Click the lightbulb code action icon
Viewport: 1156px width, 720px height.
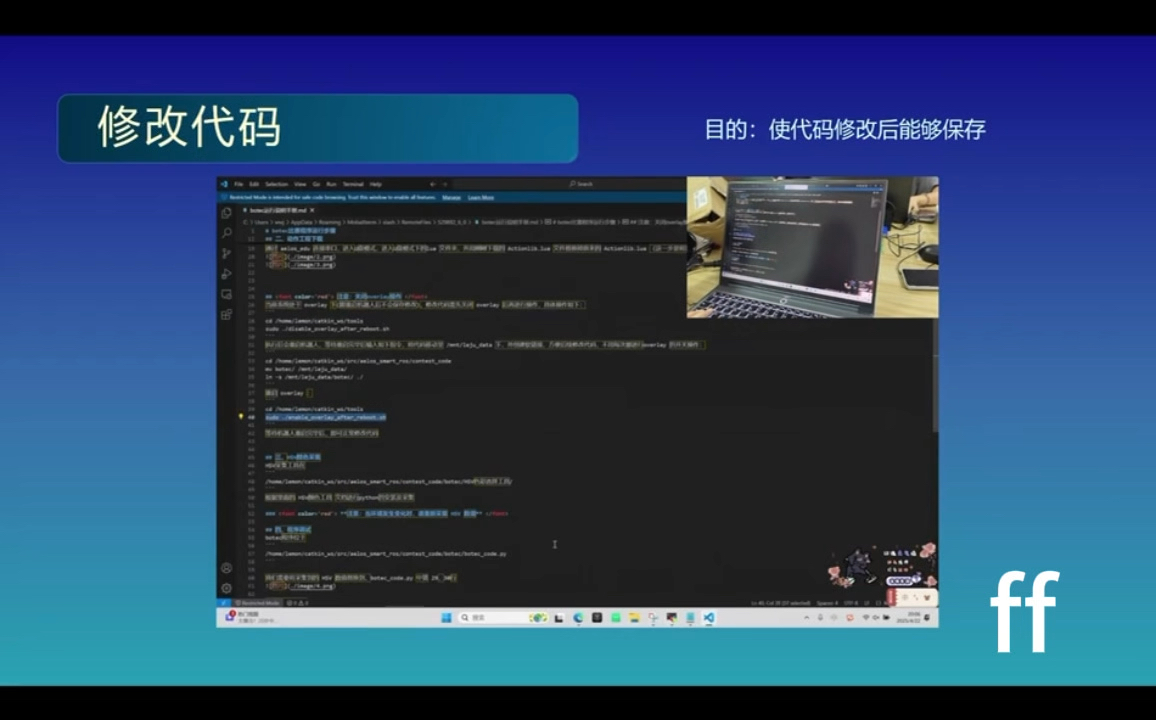tap(240, 417)
